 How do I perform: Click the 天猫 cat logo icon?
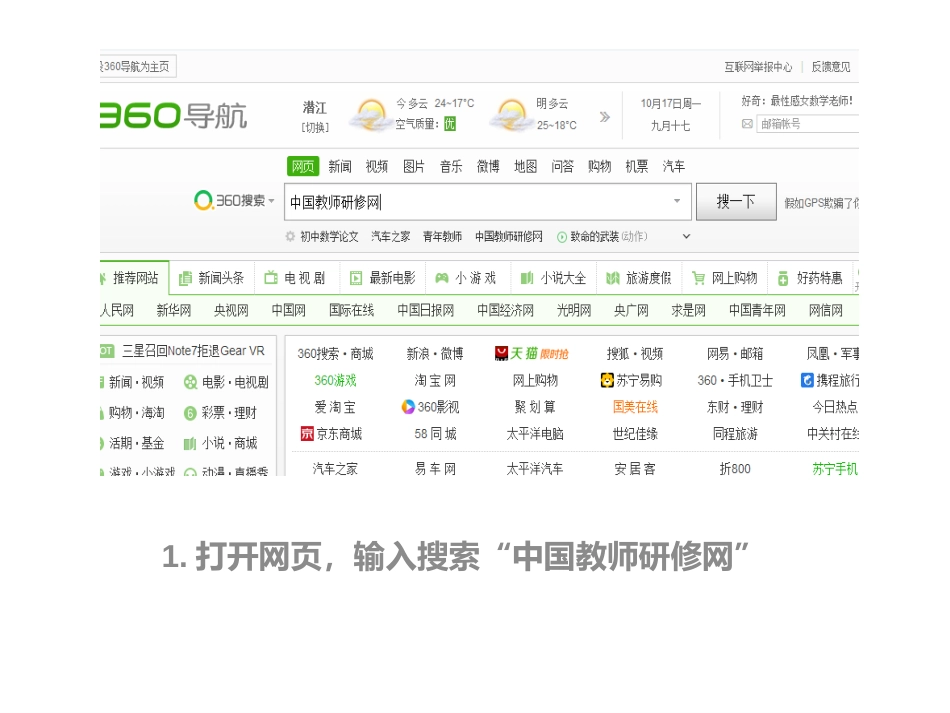click(501, 353)
